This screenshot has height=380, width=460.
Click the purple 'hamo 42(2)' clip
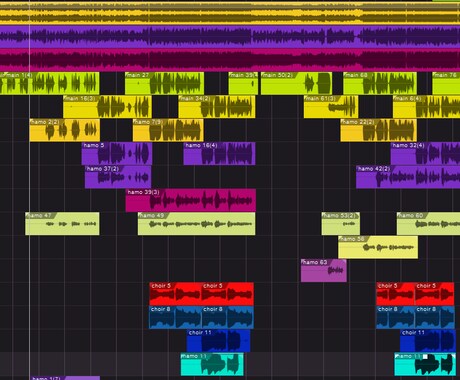408,177
